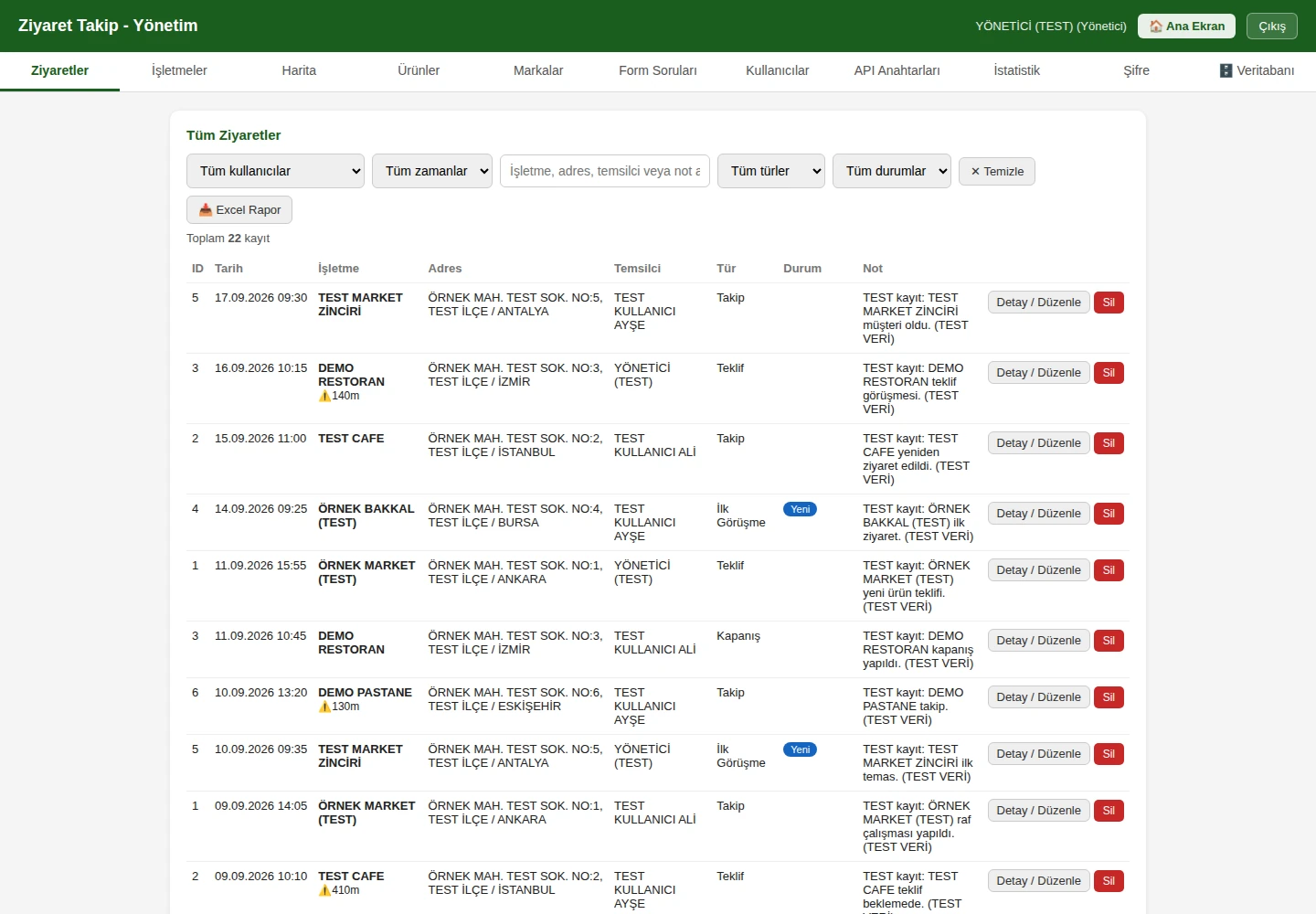
Task: Open the Tüm zamanlar dropdown
Action: [432, 171]
